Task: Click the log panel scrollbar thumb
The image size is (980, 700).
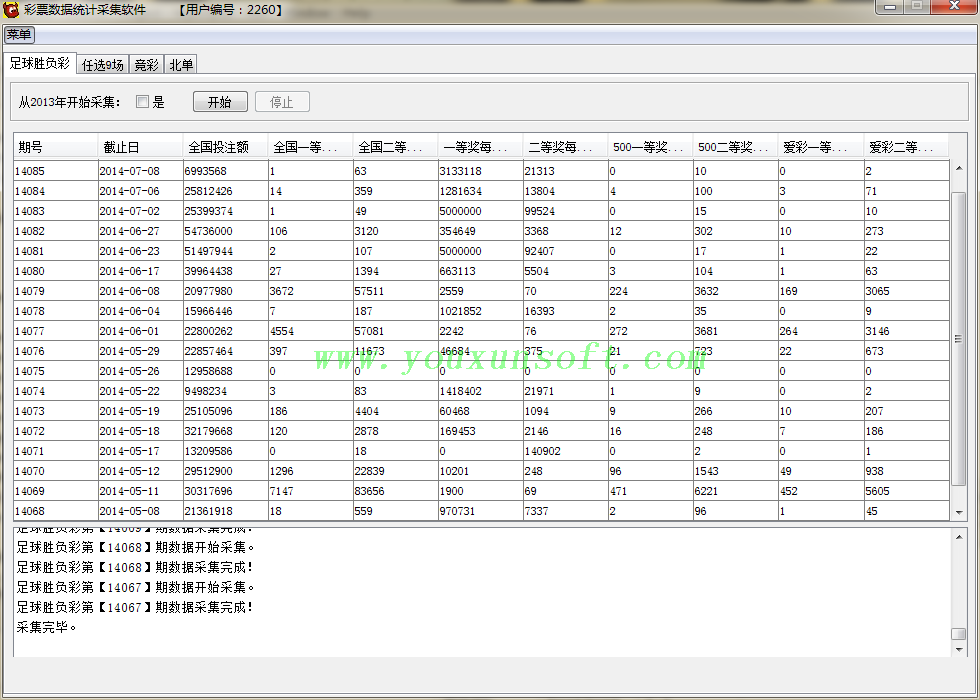Action: (x=959, y=634)
